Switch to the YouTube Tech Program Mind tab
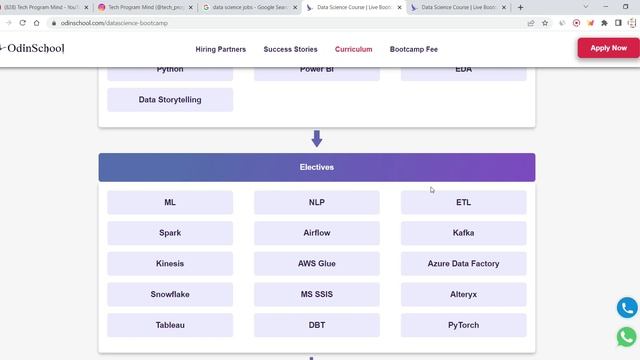Screen dimensions: 640x360 point(41,7)
